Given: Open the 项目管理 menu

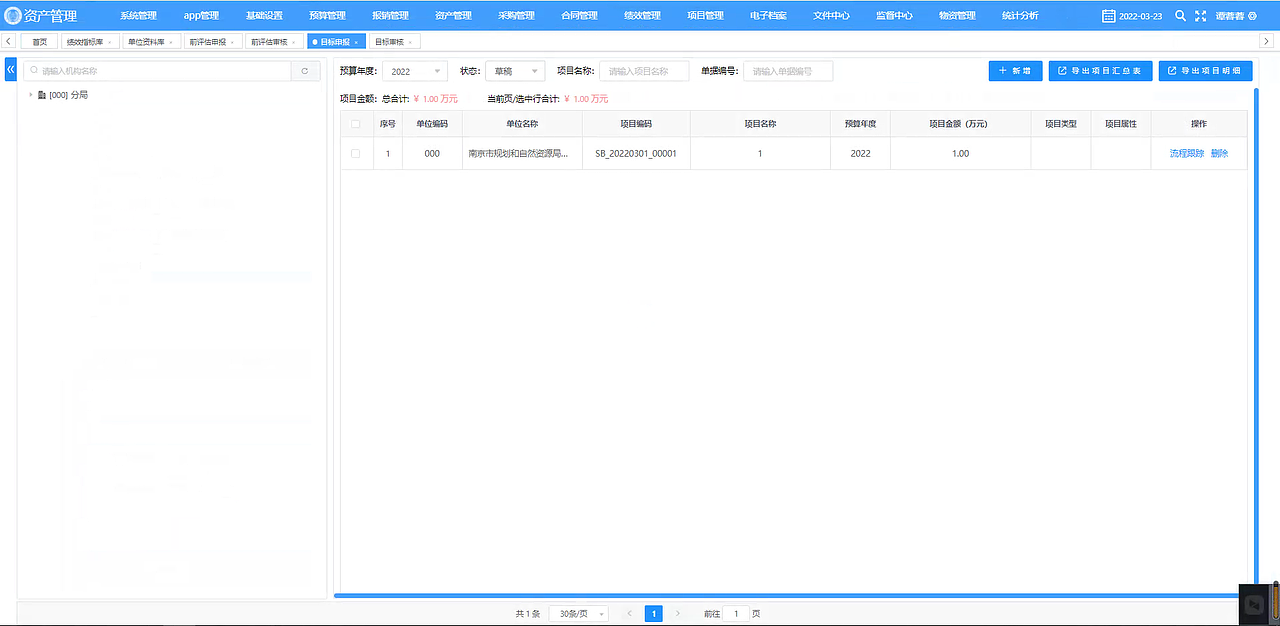Looking at the screenshot, I should click(x=705, y=16).
